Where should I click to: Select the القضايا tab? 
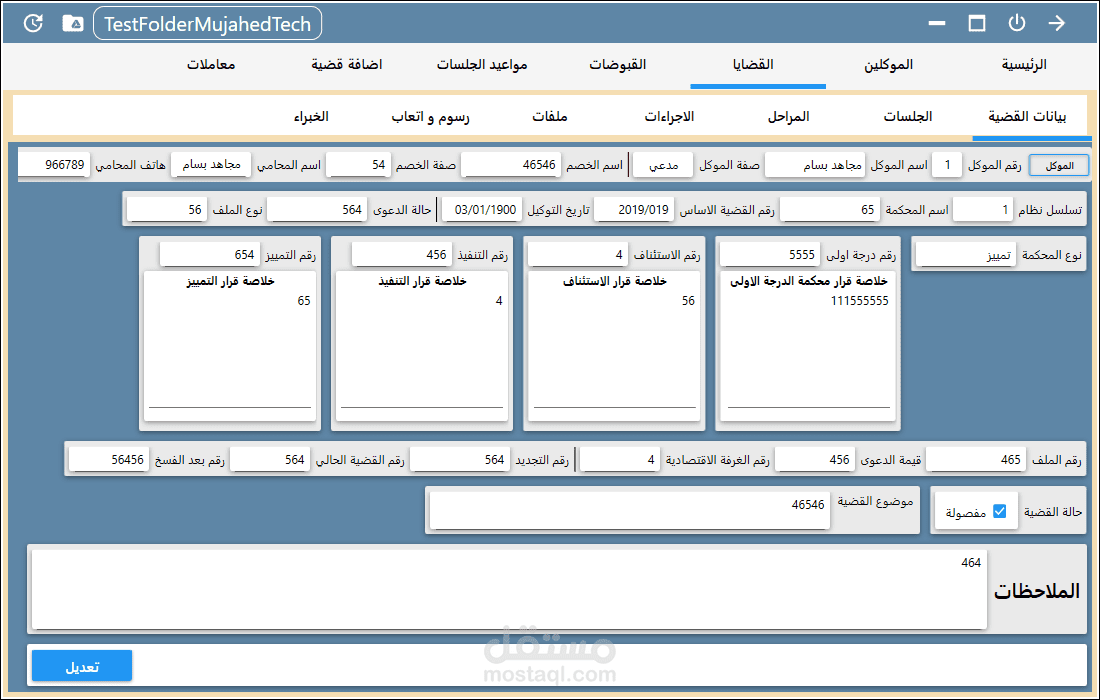753,65
